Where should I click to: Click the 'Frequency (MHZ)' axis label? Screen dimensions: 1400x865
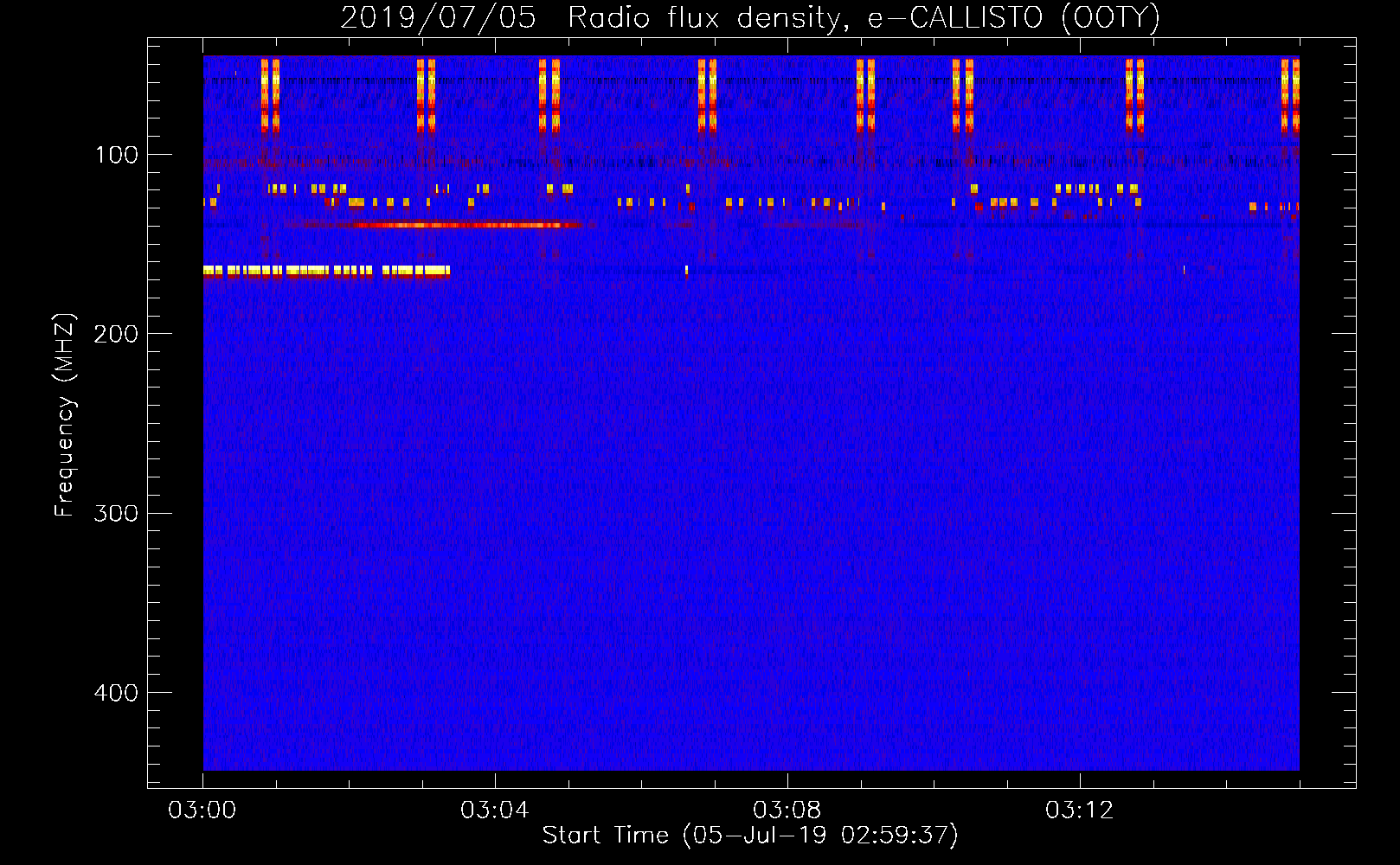tap(65, 415)
